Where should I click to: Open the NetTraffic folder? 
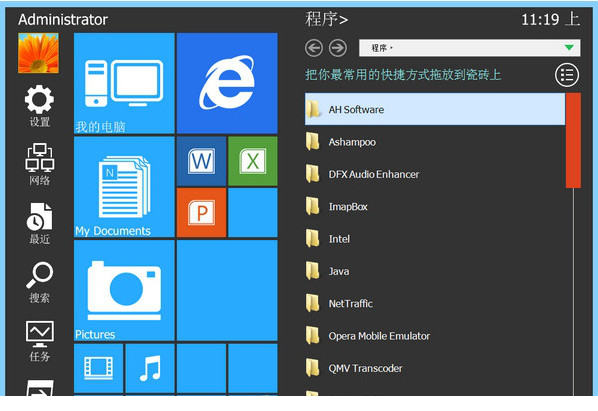coord(435,303)
